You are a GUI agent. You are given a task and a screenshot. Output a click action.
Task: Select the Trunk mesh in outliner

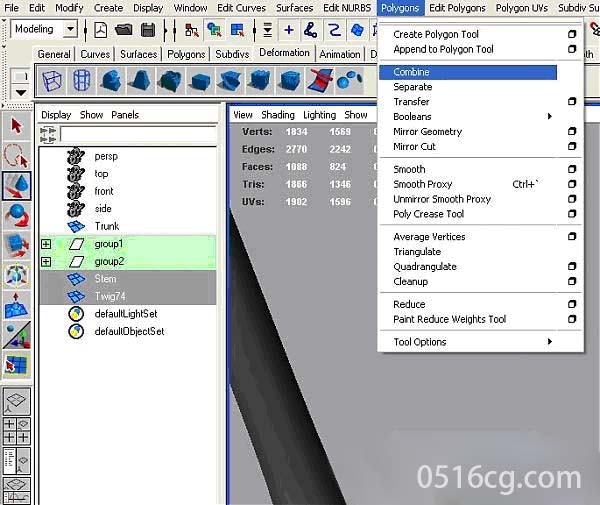tap(128, 226)
